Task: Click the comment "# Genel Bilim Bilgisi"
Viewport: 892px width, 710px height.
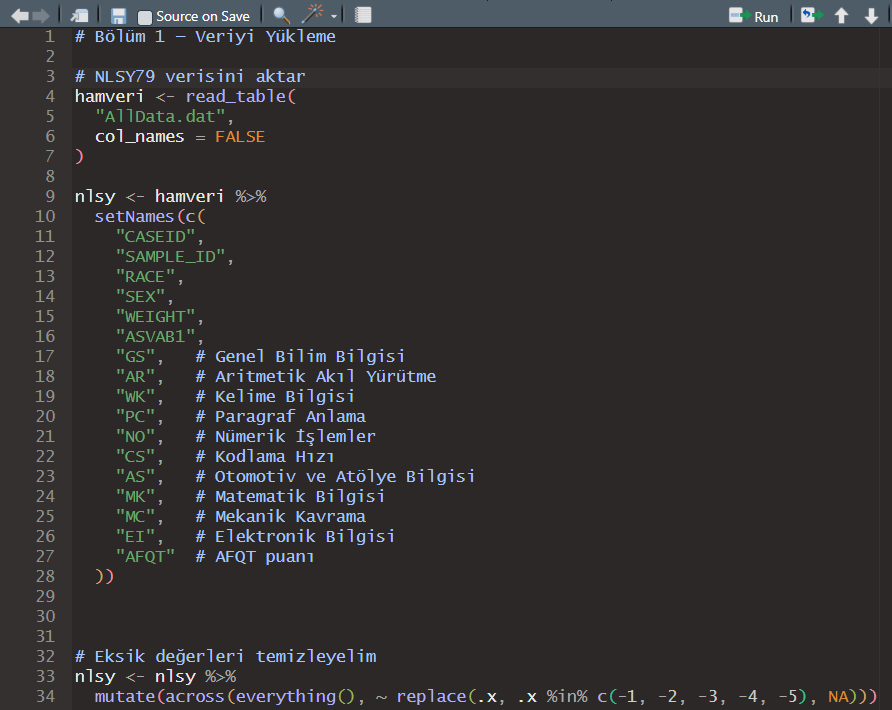Action: (300, 357)
